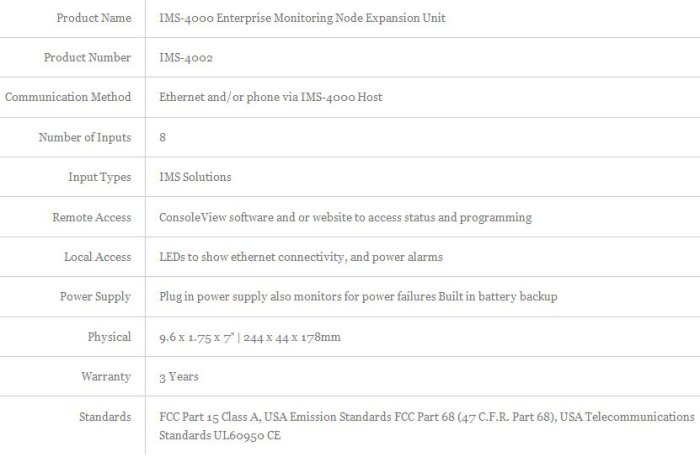Click the "Power Supply" label
Viewport: 700px width, 457px height.
tap(95, 297)
